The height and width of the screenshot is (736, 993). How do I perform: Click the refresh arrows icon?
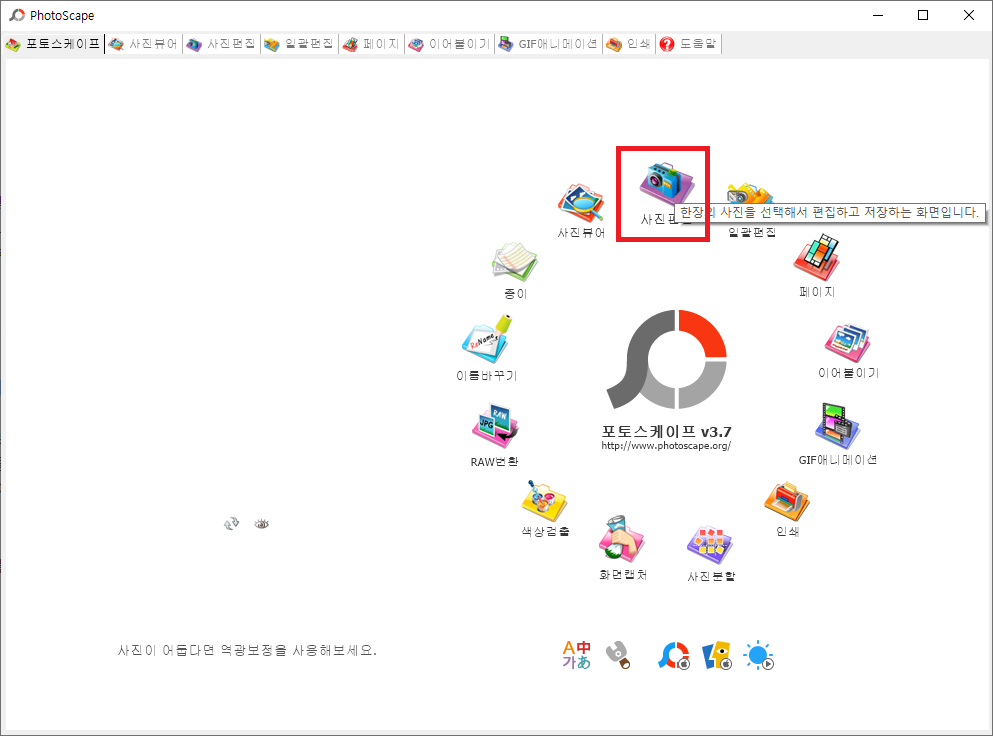pos(232,523)
